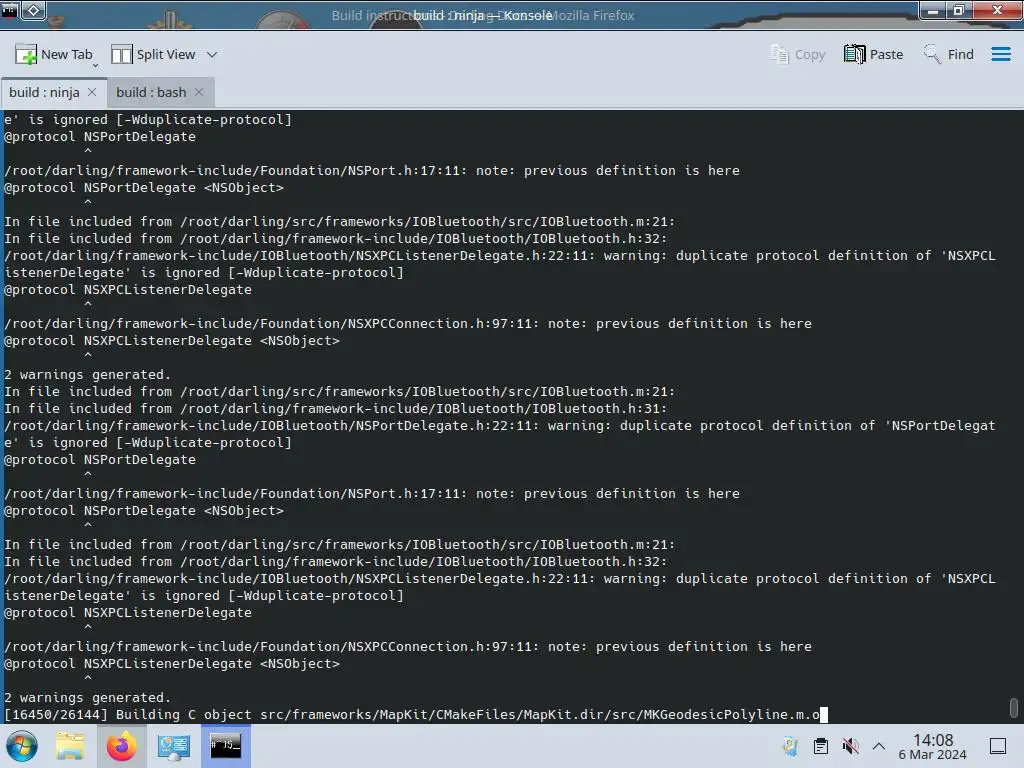This screenshot has height=768, width=1024.
Task: Minimize the Konsole window
Action: click(x=933, y=10)
